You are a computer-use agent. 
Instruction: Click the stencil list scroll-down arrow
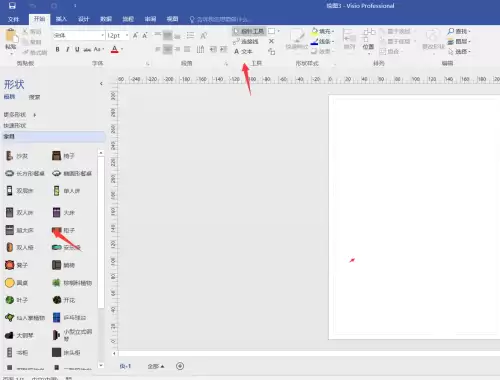pyautogui.click(x=101, y=365)
